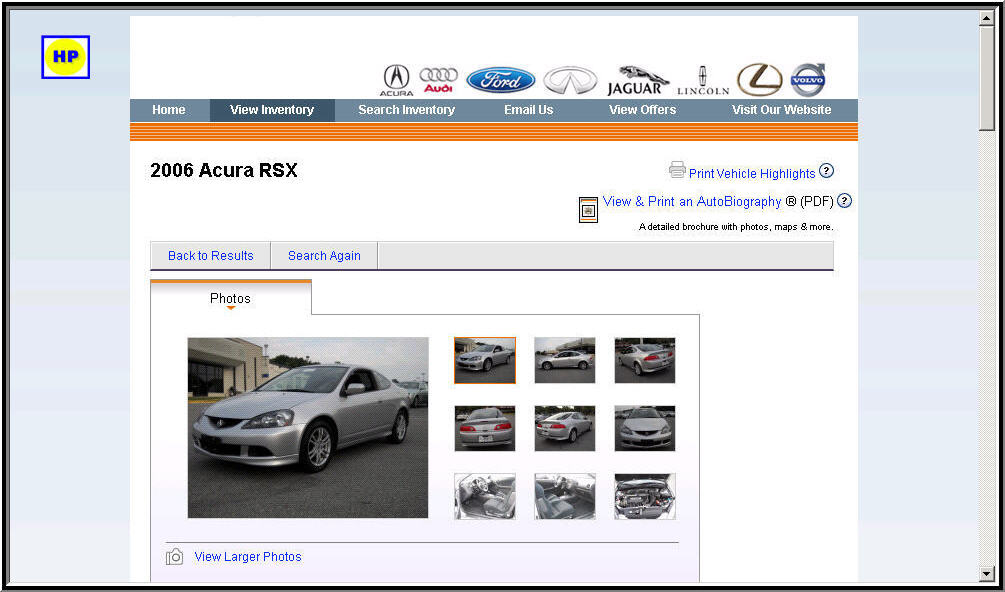Viewport: 1005px width, 592px height.
Task: Click the AutoBiography brochure icon
Action: 588,210
